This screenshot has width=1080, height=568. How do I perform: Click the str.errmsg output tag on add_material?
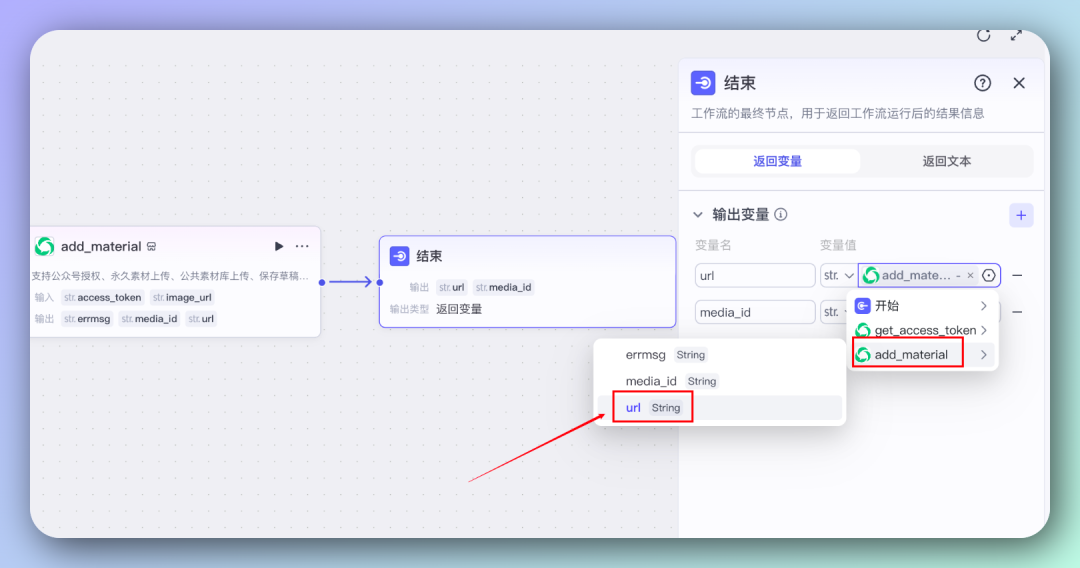87,319
